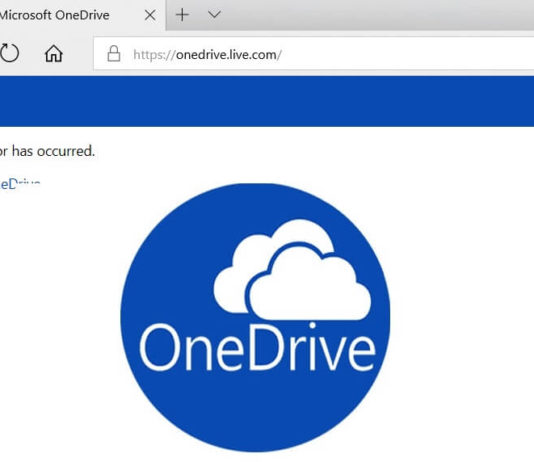Click the onedrive.live.com address field
Image resolution: width=534 pixels, height=462 pixels.
[x=314, y=53]
